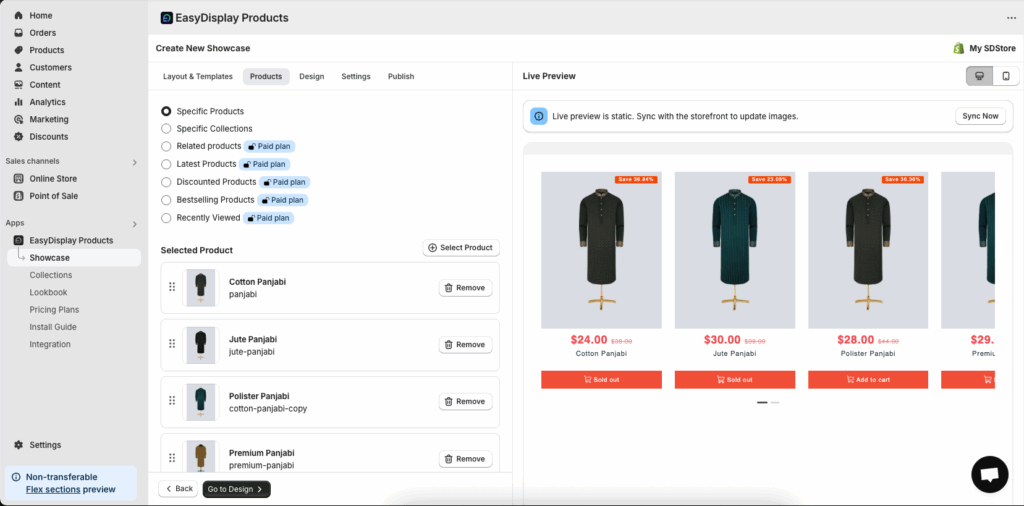The height and width of the screenshot is (506, 1024).
Task: Open the chat support bubble
Action: [x=990, y=475]
